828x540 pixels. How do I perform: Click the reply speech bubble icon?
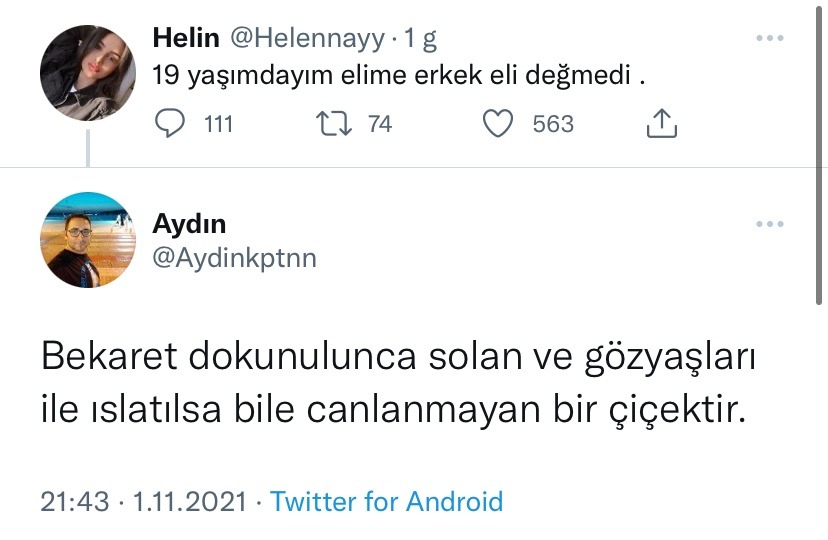coord(172,124)
